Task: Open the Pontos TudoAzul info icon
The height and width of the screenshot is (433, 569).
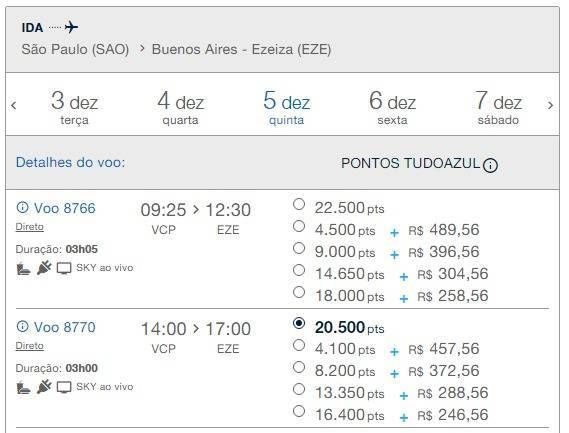Action: [490, 166]
